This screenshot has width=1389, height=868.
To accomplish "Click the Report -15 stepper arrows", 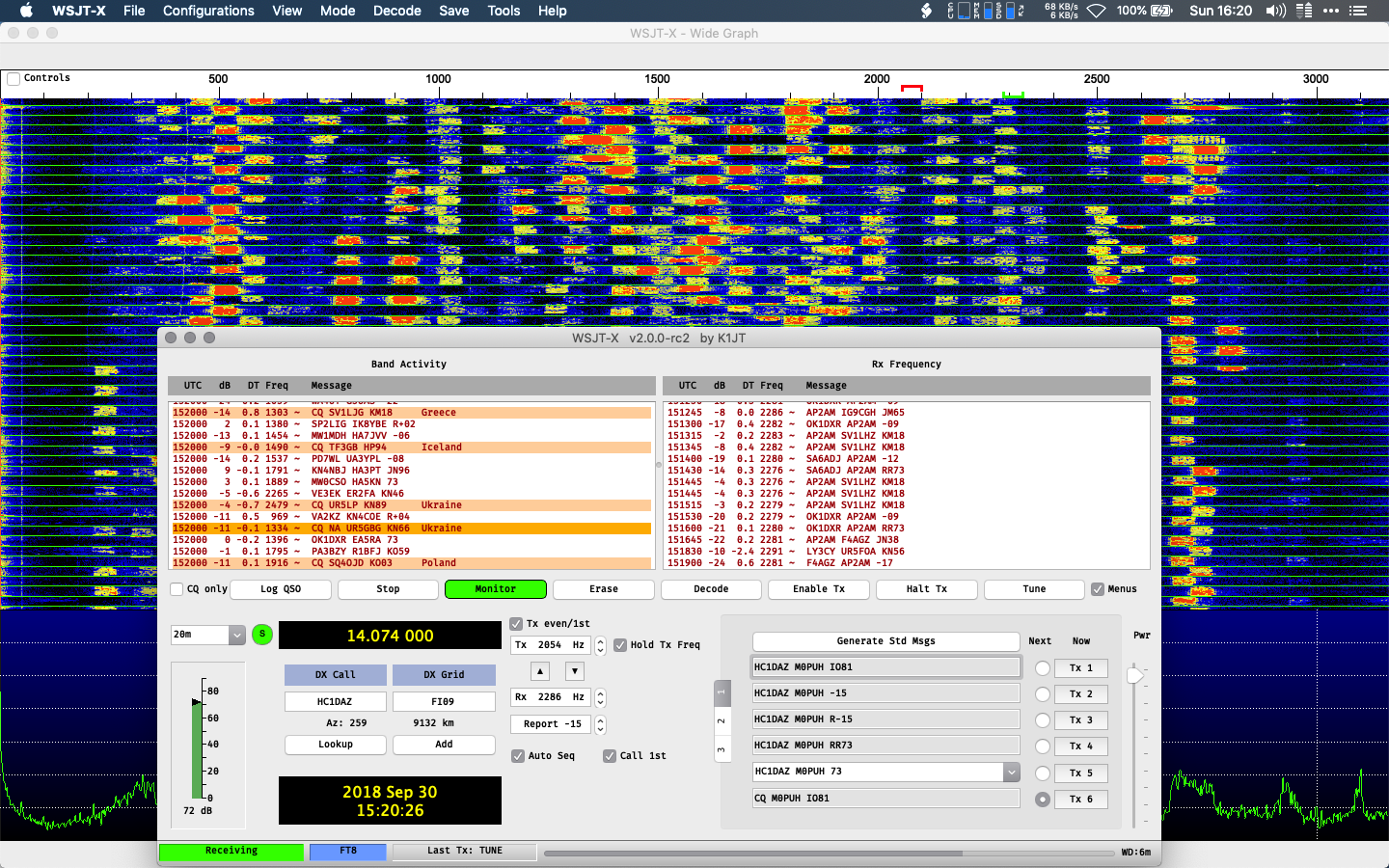I will 600,724.
